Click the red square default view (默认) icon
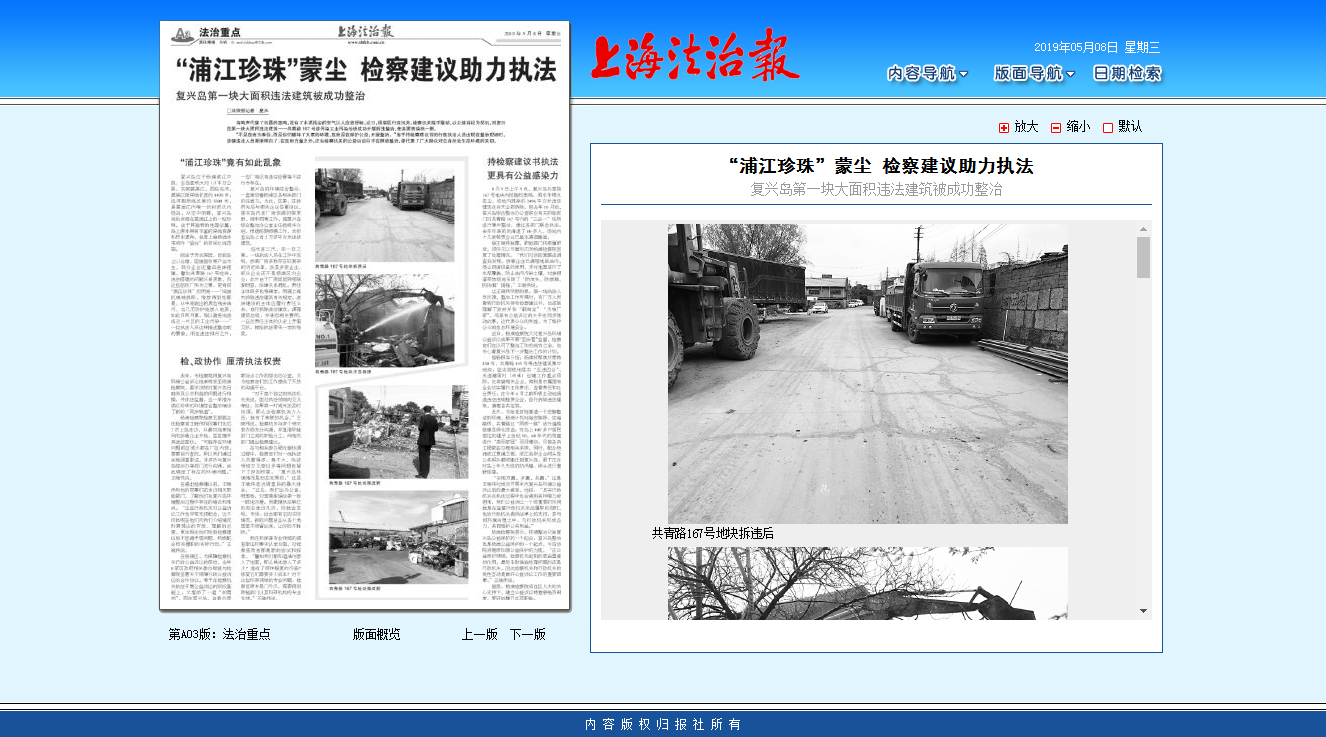 [x=1106, y=128]
